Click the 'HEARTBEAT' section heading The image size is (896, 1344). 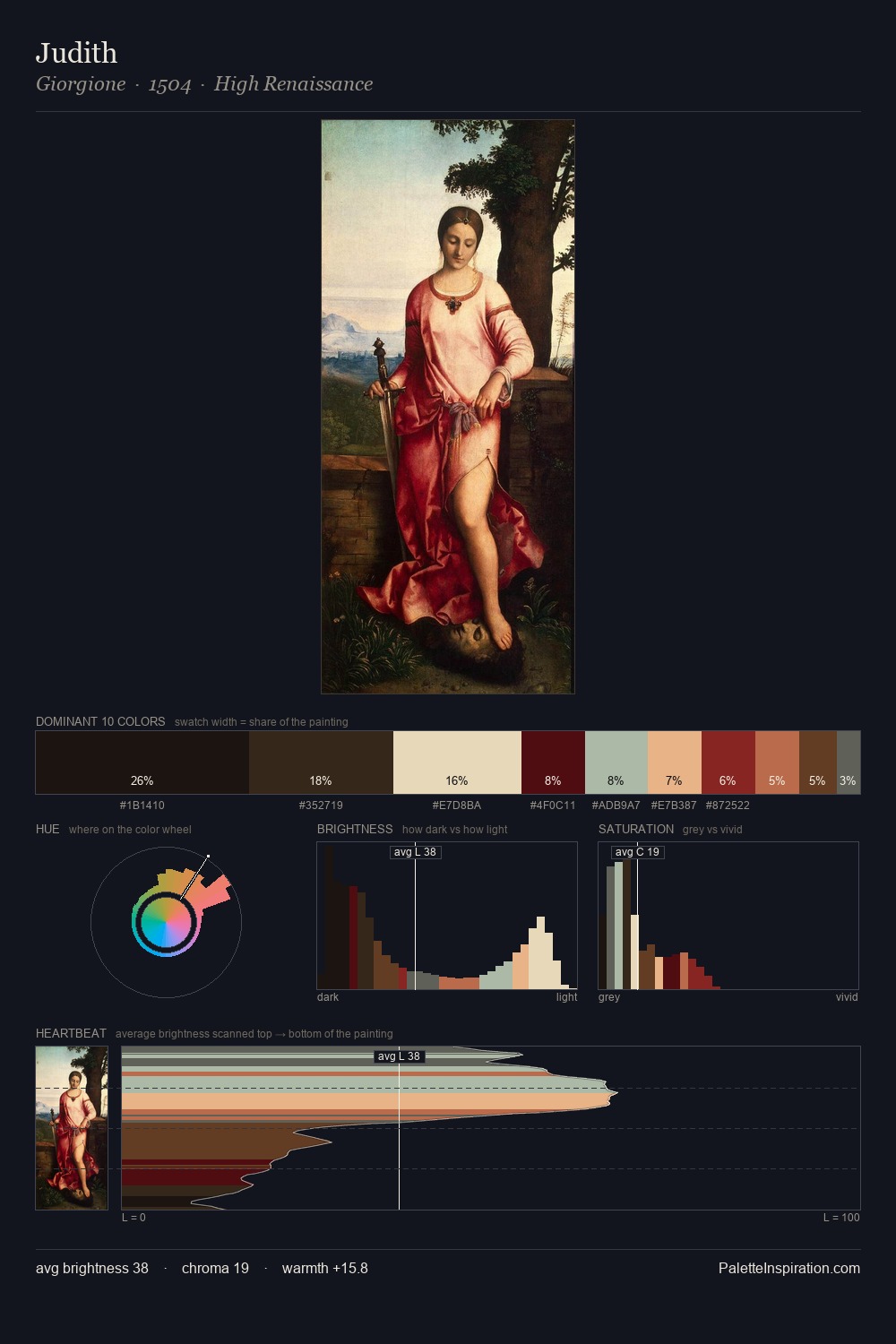pos(71,1033)
